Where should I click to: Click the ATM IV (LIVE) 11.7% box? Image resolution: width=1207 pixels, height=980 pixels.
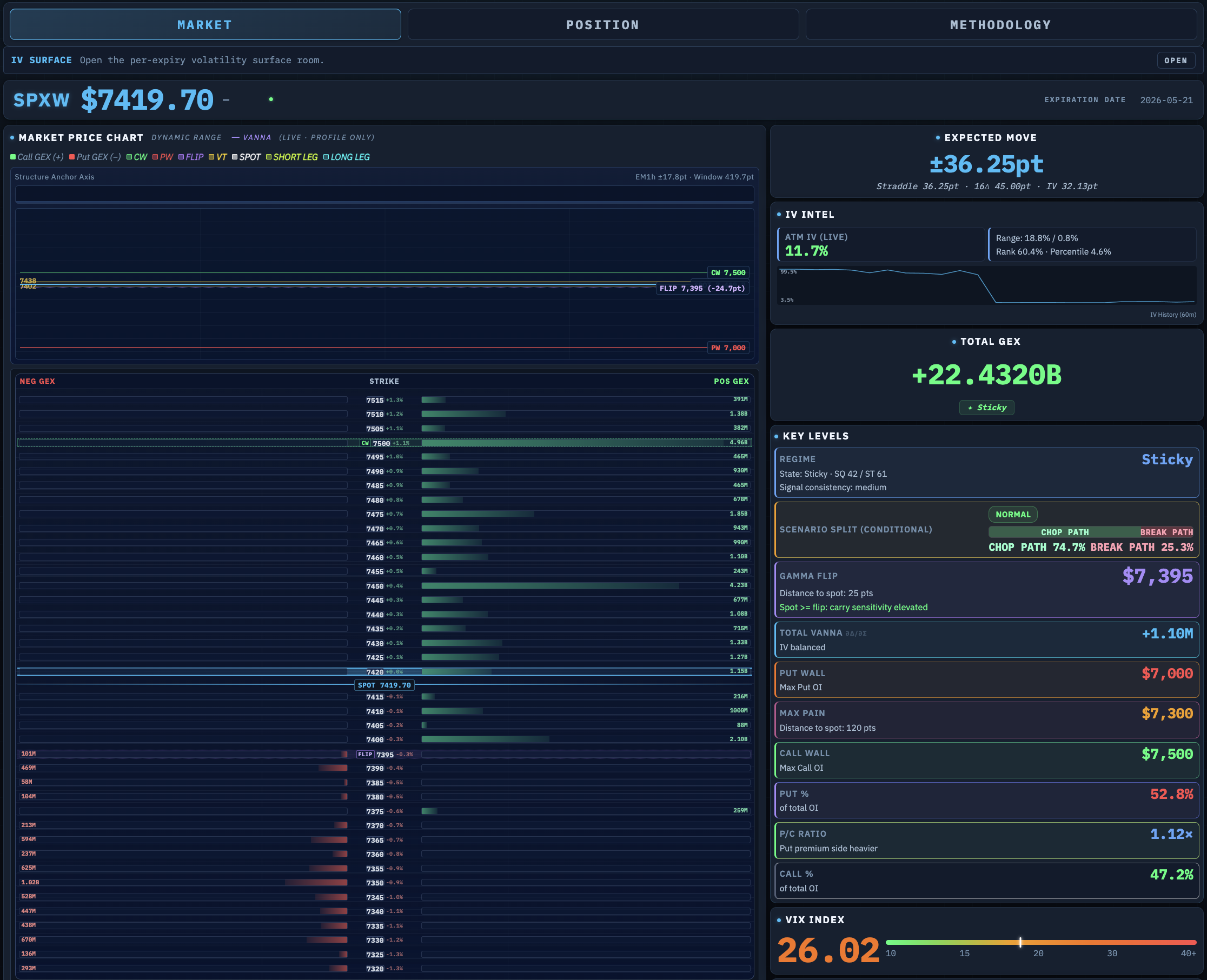click(880, 244)
